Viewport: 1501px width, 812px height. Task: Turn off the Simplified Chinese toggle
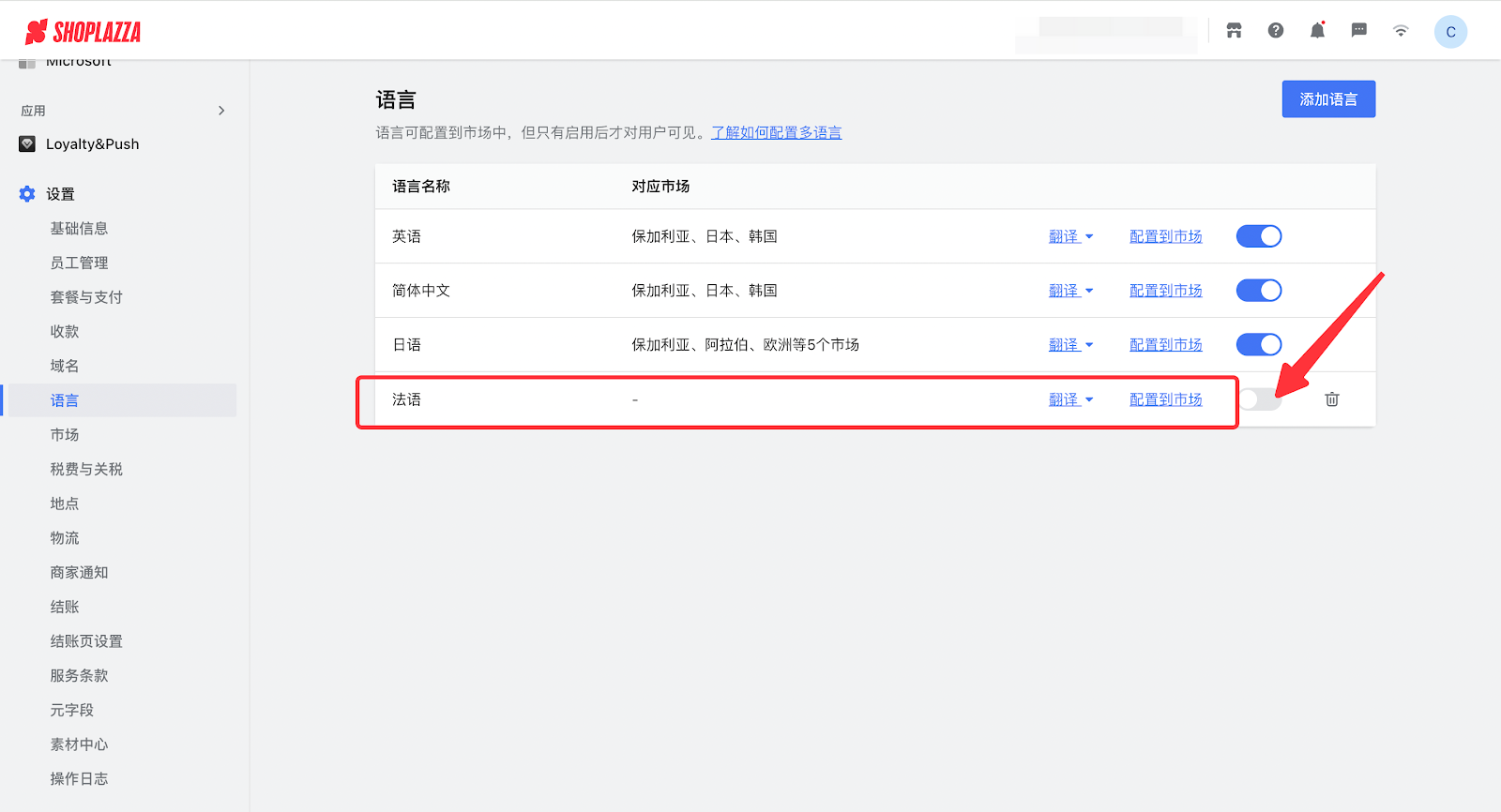click(1258, 291)
